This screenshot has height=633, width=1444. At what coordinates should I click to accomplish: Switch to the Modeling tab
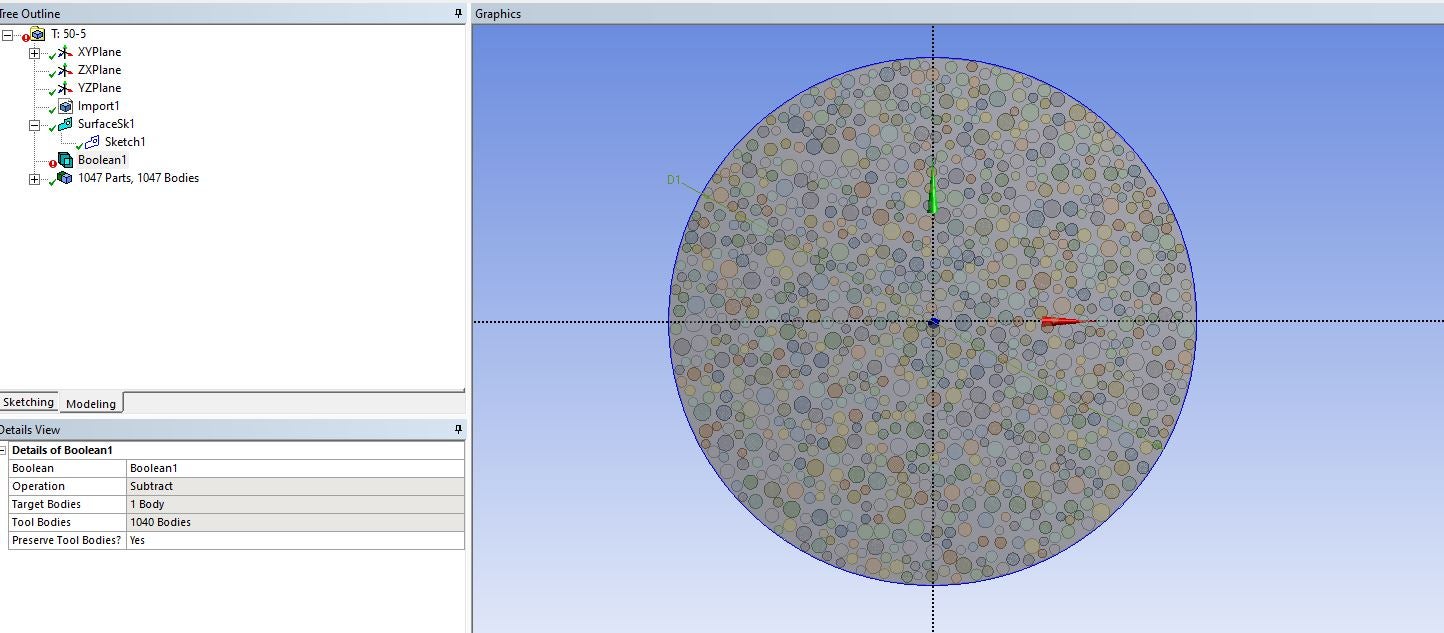[x=91, y=403]
